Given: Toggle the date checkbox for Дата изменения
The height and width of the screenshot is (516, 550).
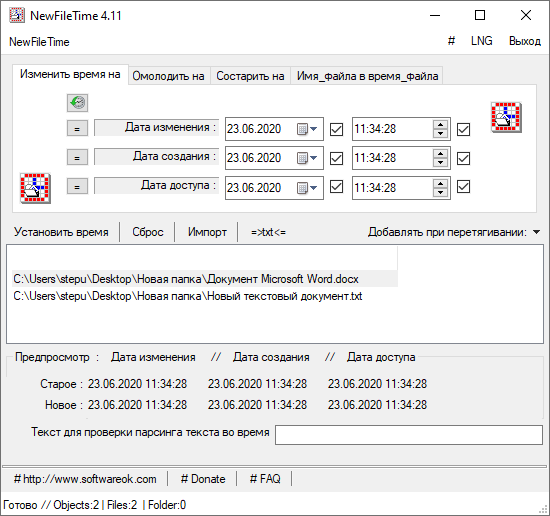Looking at the screenshot, I should pos(336,129).
